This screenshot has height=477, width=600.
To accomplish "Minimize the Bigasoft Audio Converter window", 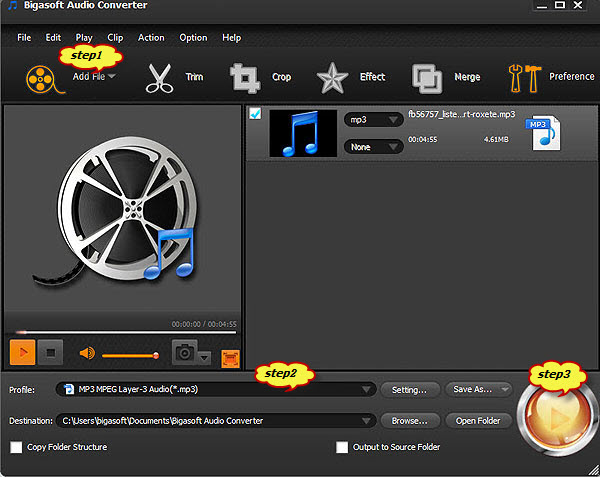I will coord(542,5).
